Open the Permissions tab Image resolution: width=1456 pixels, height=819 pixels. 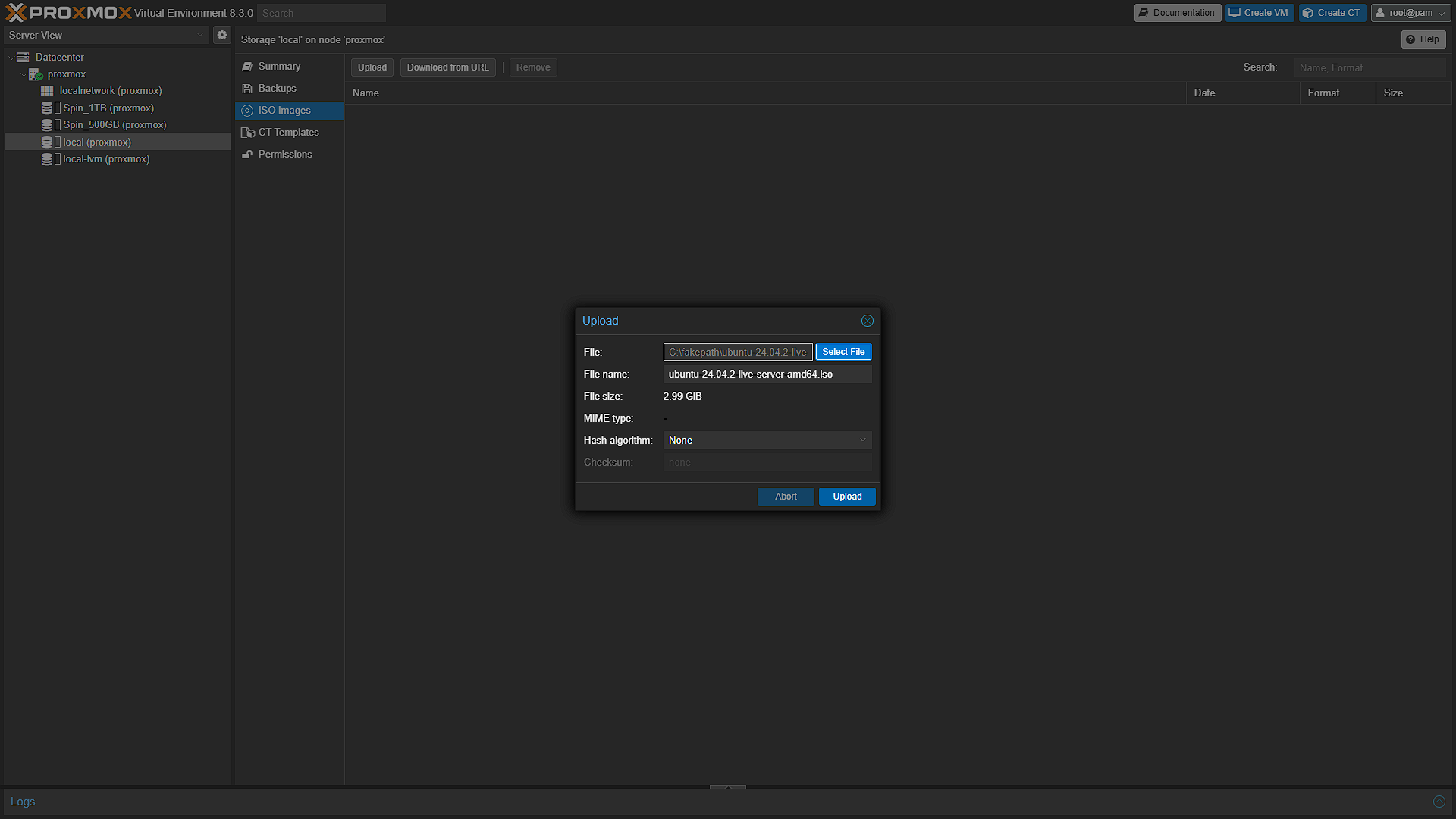(290, 155)
